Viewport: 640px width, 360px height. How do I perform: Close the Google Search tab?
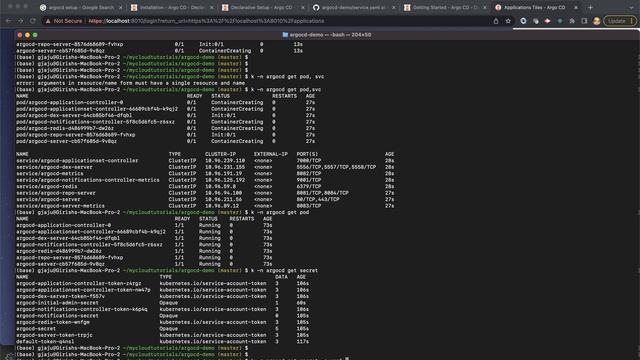click(120, 7)
